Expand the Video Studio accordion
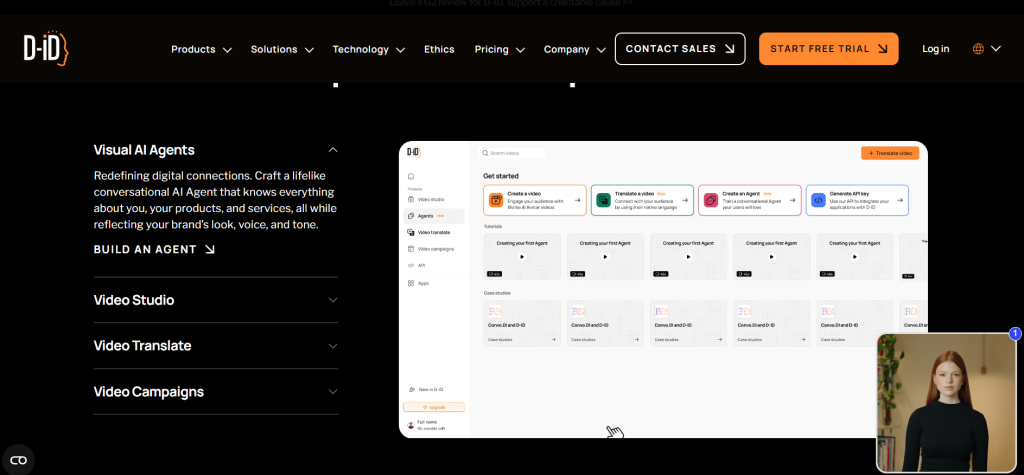 (333, 300)
